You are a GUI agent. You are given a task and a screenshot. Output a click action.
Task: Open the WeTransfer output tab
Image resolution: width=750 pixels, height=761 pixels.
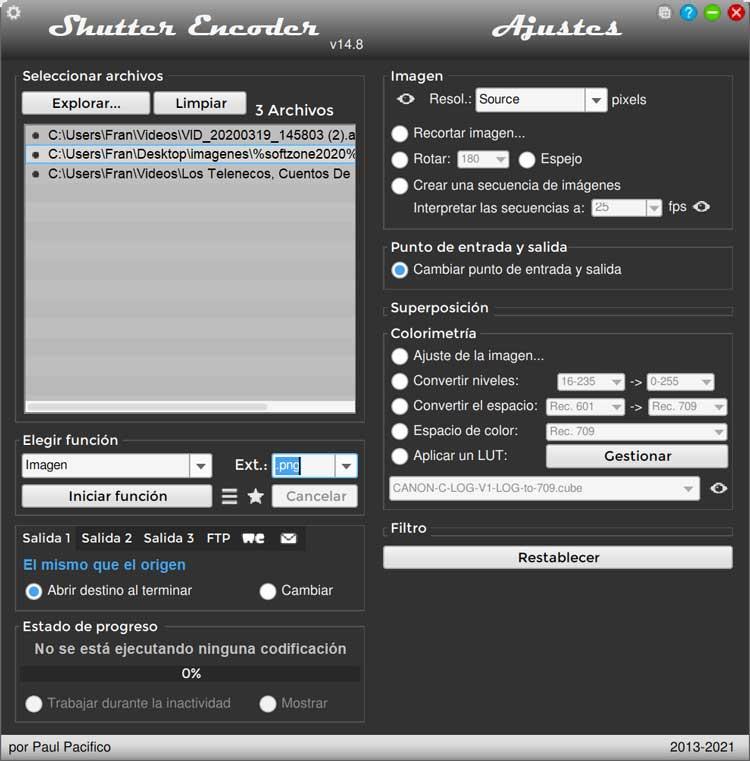pyautogui.click(x=253, y=538)
